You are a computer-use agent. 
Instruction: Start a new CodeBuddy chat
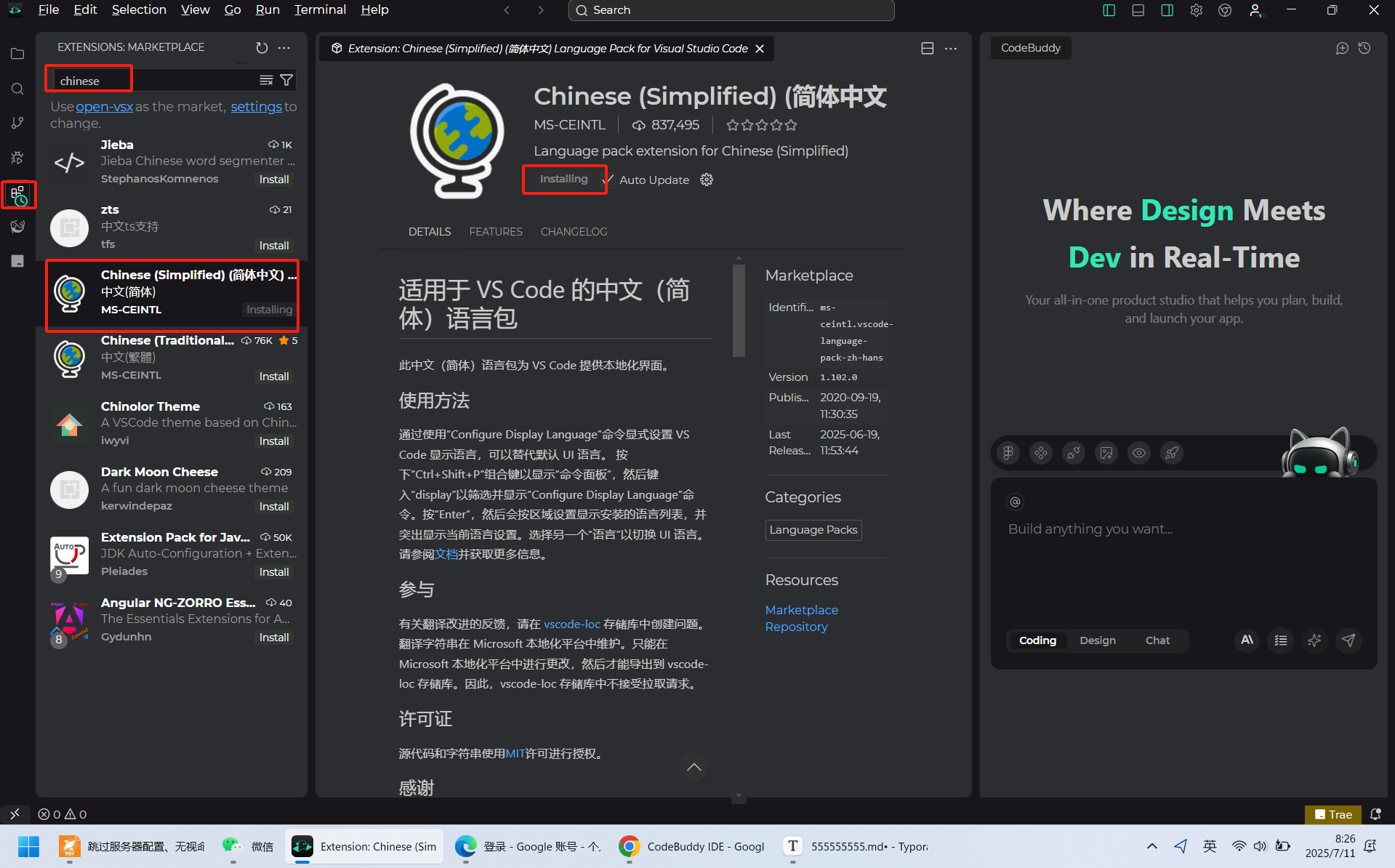[1342, 48]
